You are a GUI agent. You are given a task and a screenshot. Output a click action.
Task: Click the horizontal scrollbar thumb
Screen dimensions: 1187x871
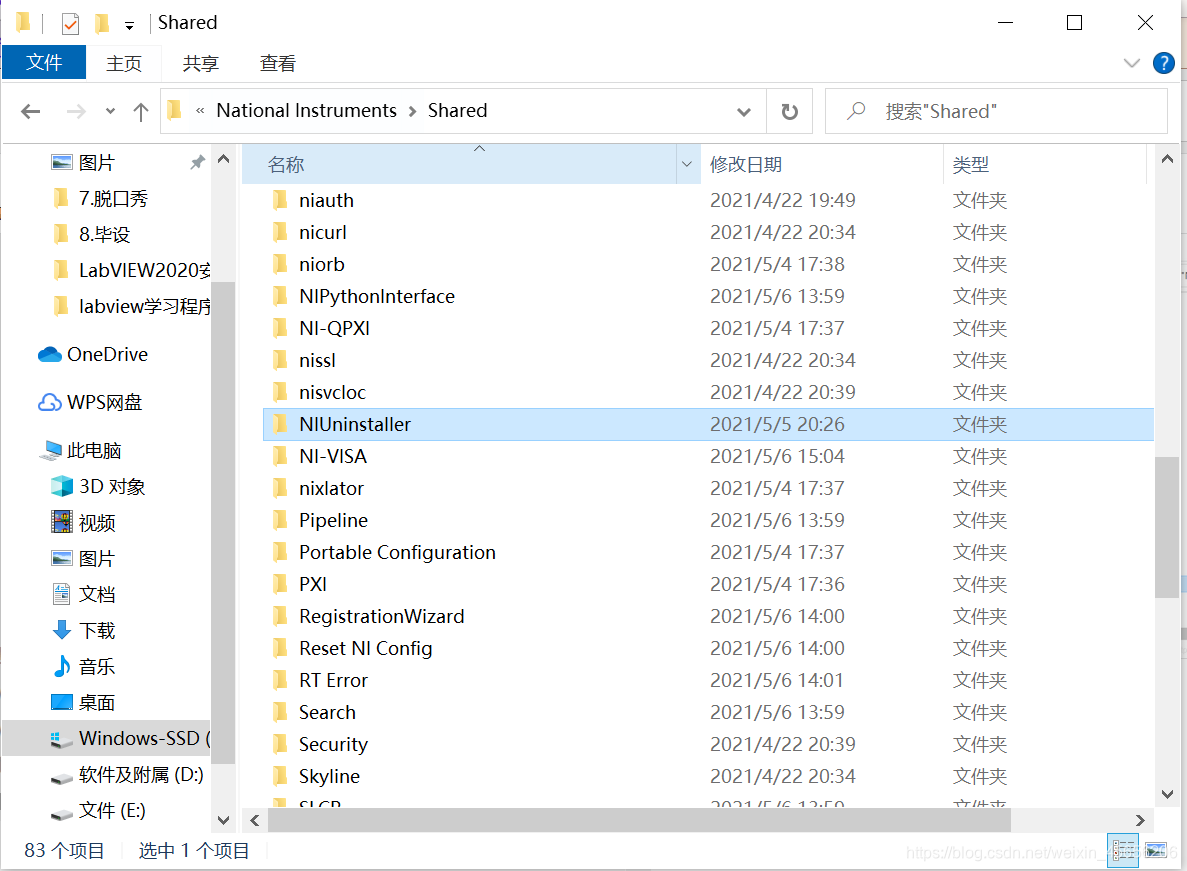coord(639,820)
